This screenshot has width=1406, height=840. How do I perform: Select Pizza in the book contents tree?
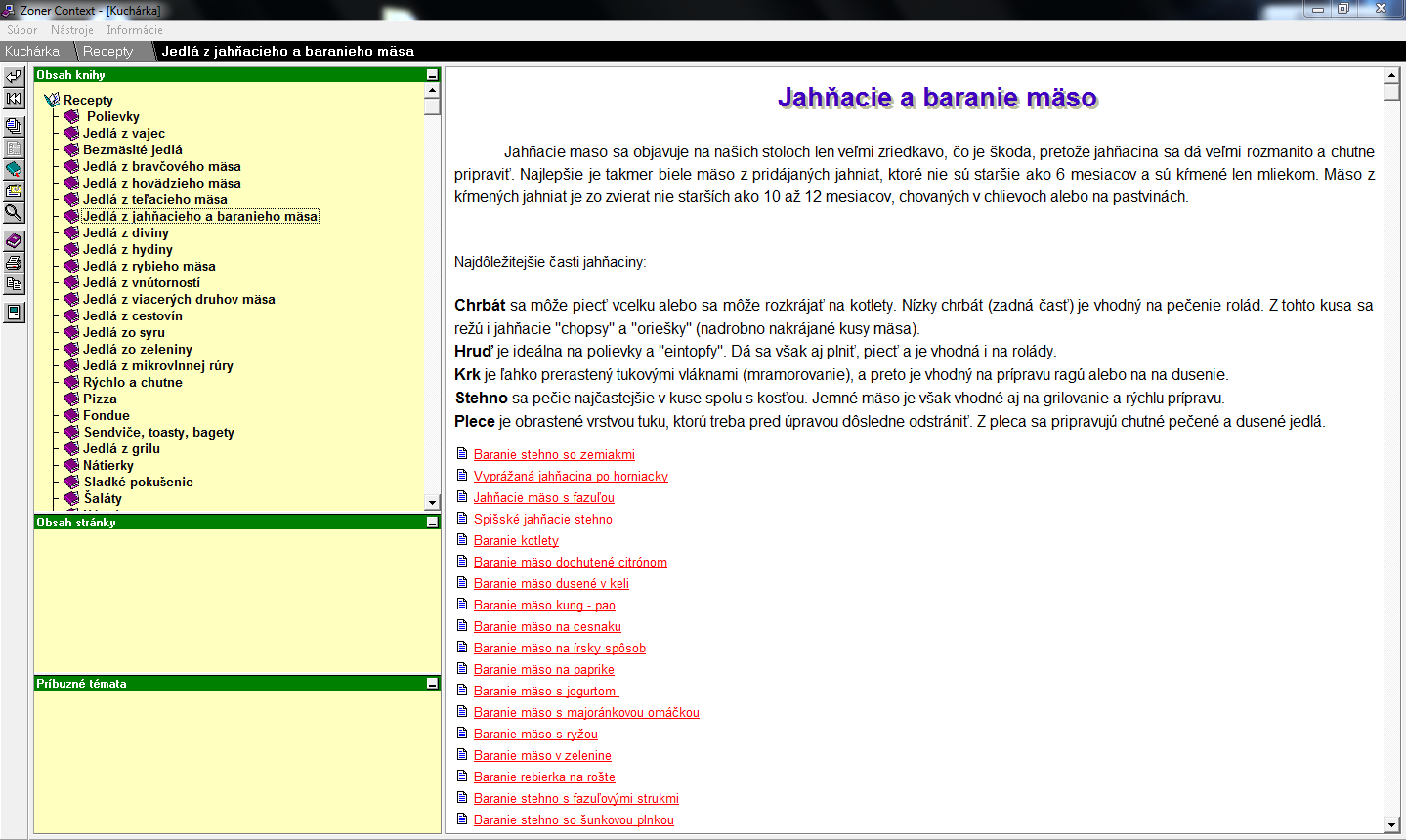point(100,399)
